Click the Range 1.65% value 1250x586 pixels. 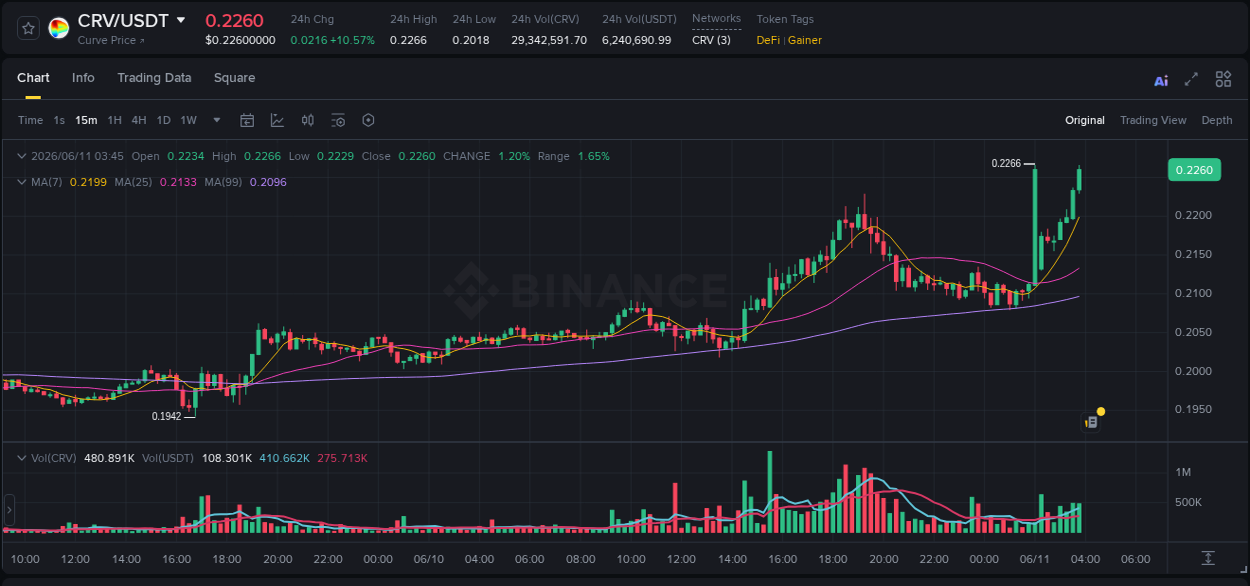point(594,156)
